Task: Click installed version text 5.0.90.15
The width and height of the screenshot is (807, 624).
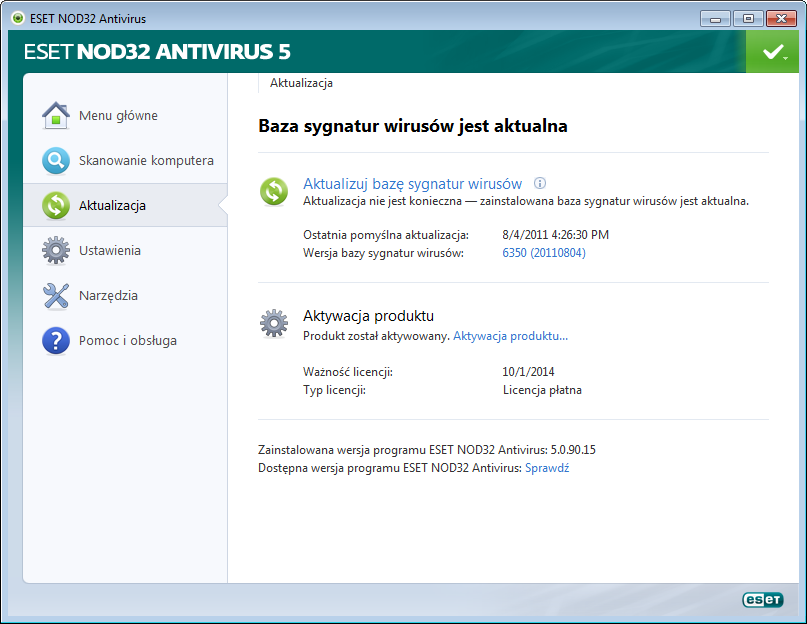Action: (x=573, y=450)
